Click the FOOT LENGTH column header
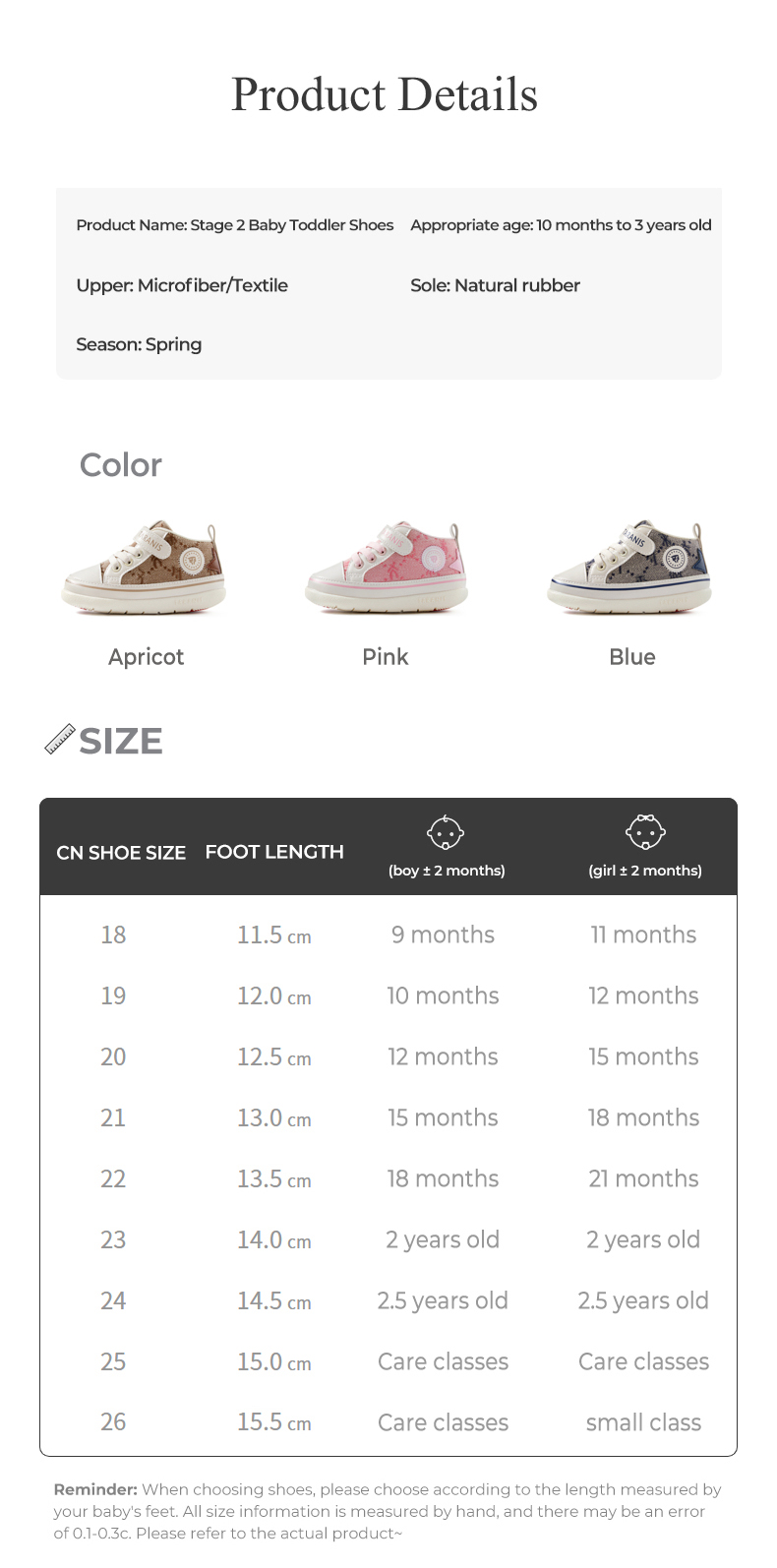Screen dimensions: 777x1568 tap(274, 852)
